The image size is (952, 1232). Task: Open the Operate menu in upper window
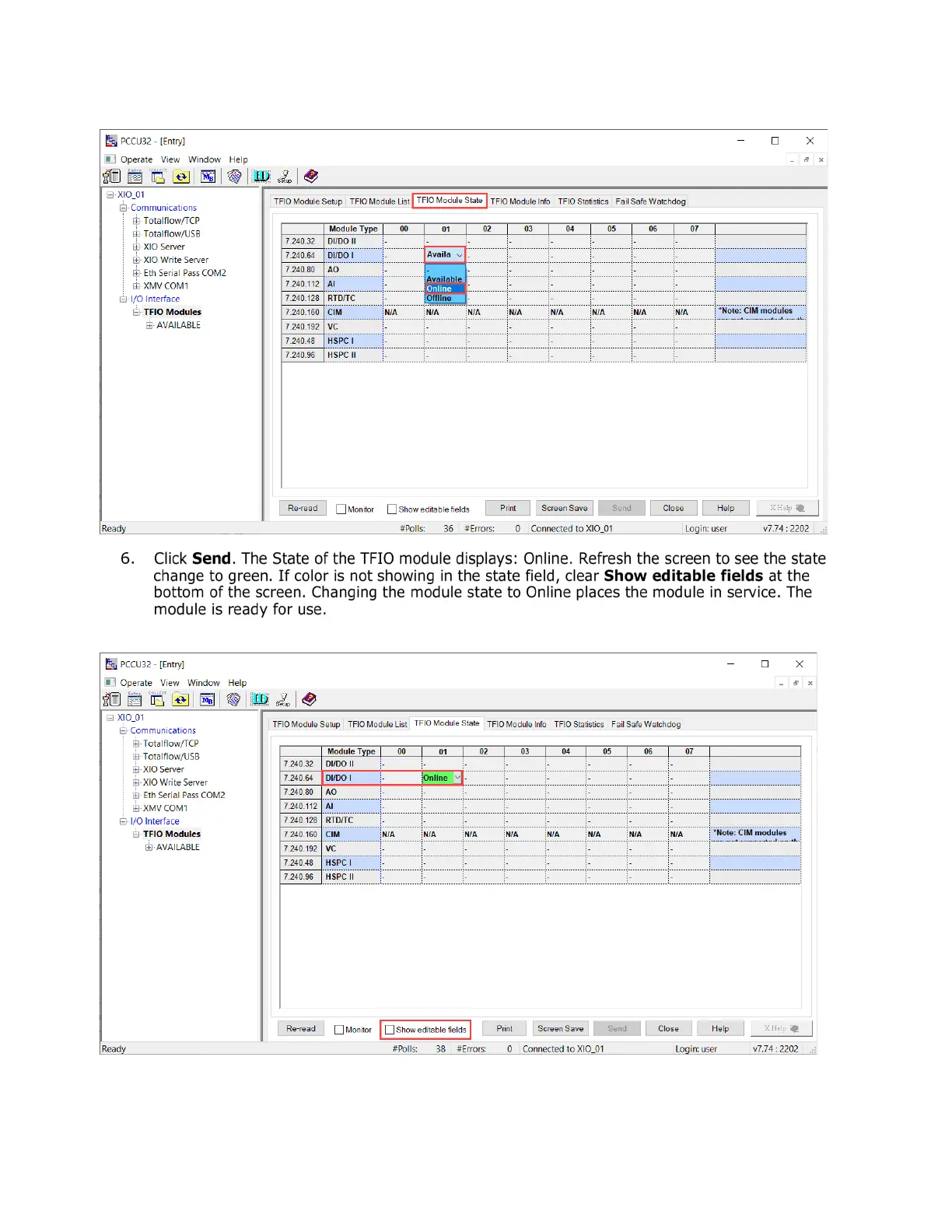click(x=136, y=159)
